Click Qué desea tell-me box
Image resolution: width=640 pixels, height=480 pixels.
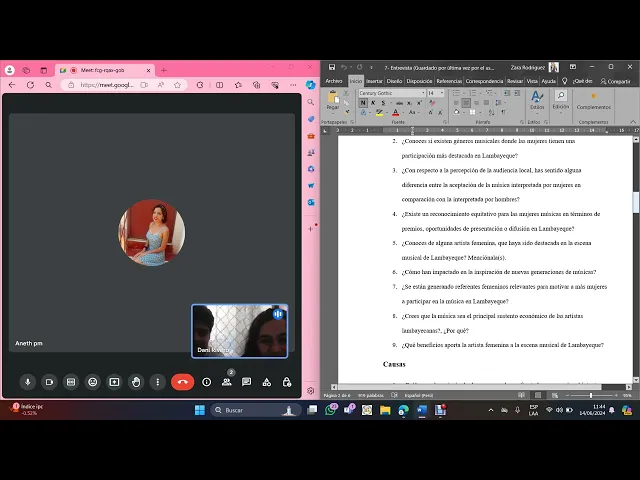click(582, 81)
